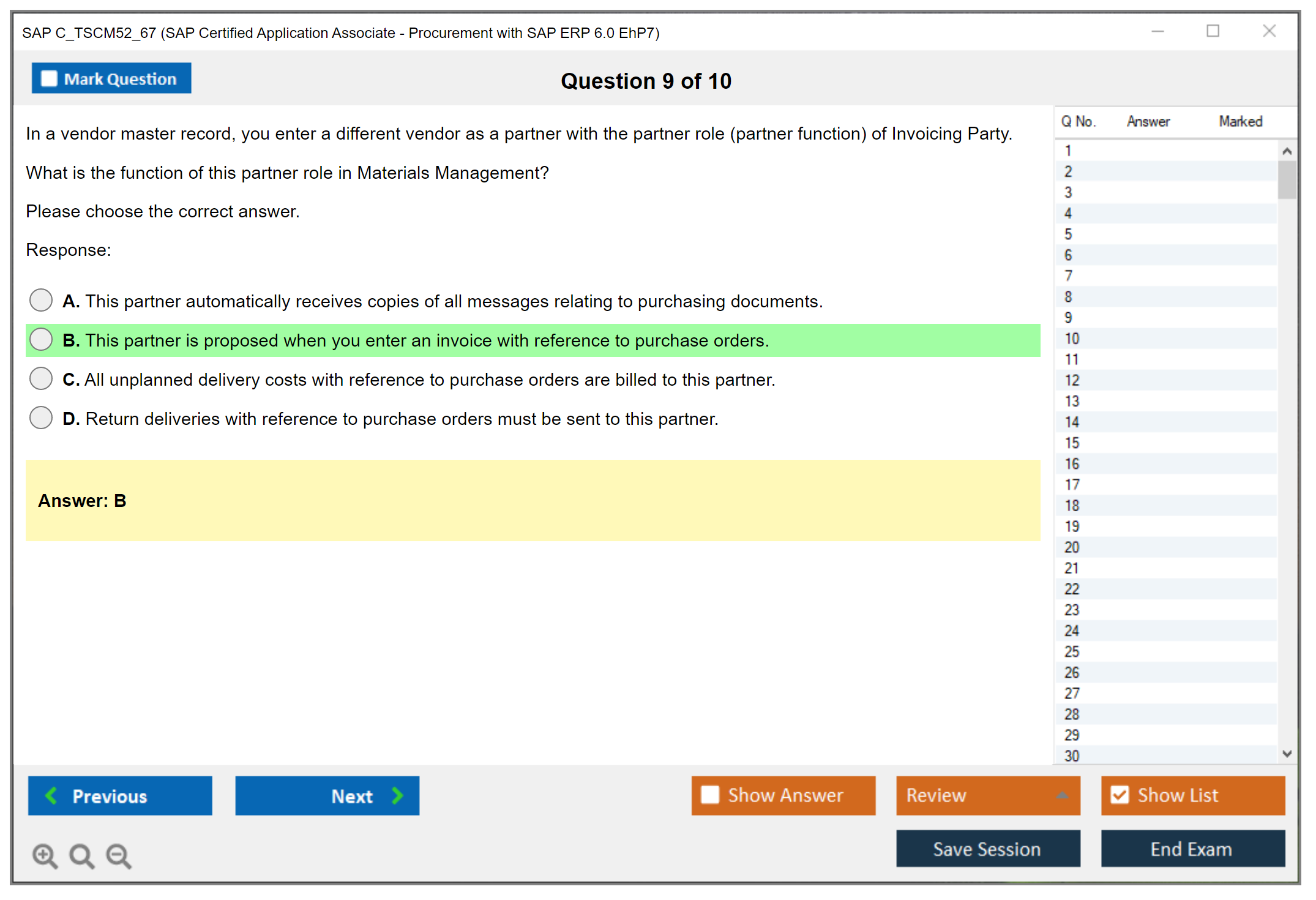Maximize the exam window
Image resolution: width=1316 pixels, height=900 pixels.
click(1213, 31)
